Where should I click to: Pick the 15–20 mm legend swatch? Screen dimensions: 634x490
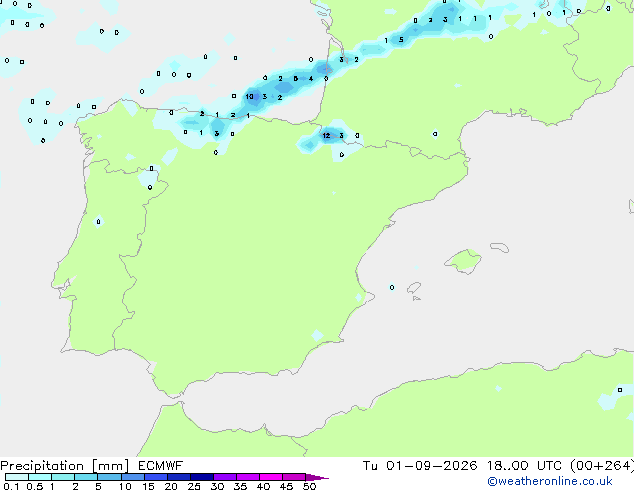155,477
